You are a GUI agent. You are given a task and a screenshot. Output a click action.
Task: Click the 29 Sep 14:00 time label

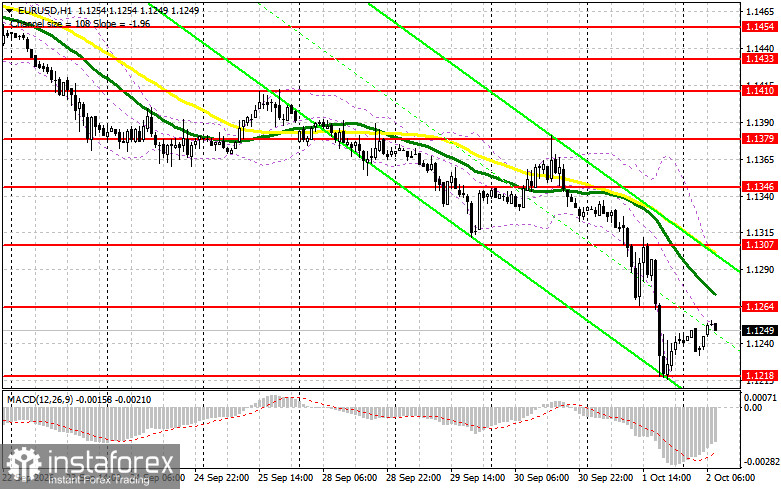pyautogui.click(x=477, y=478)
